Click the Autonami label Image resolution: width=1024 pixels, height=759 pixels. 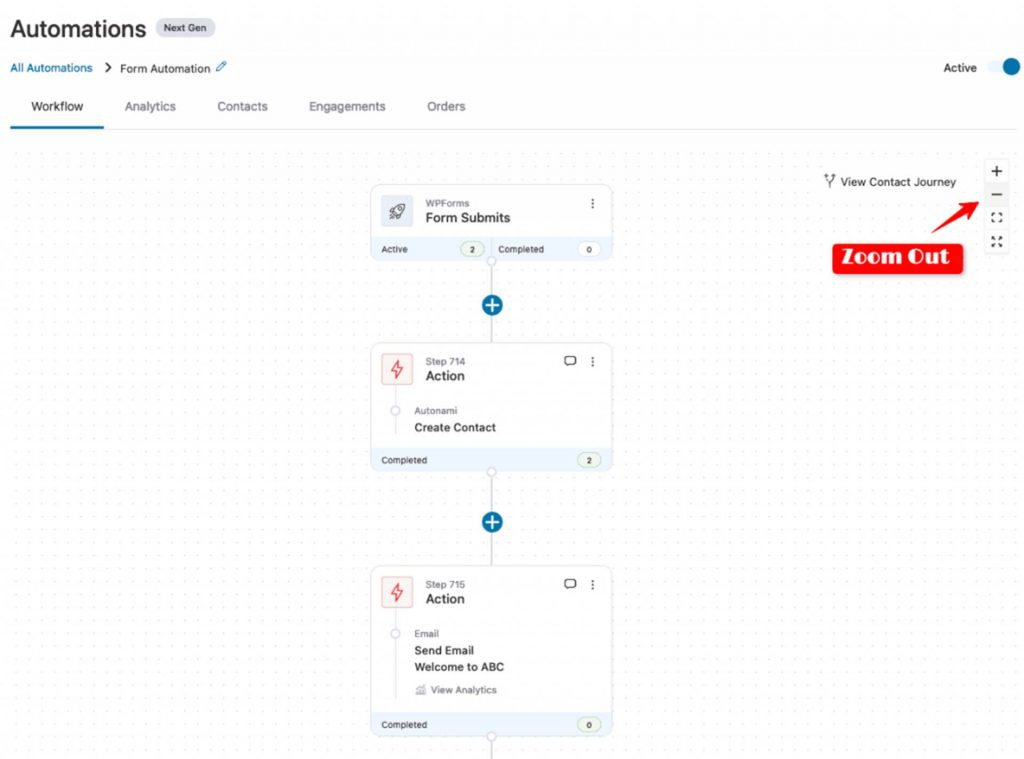pyautogui.click(x=436, y=411)
